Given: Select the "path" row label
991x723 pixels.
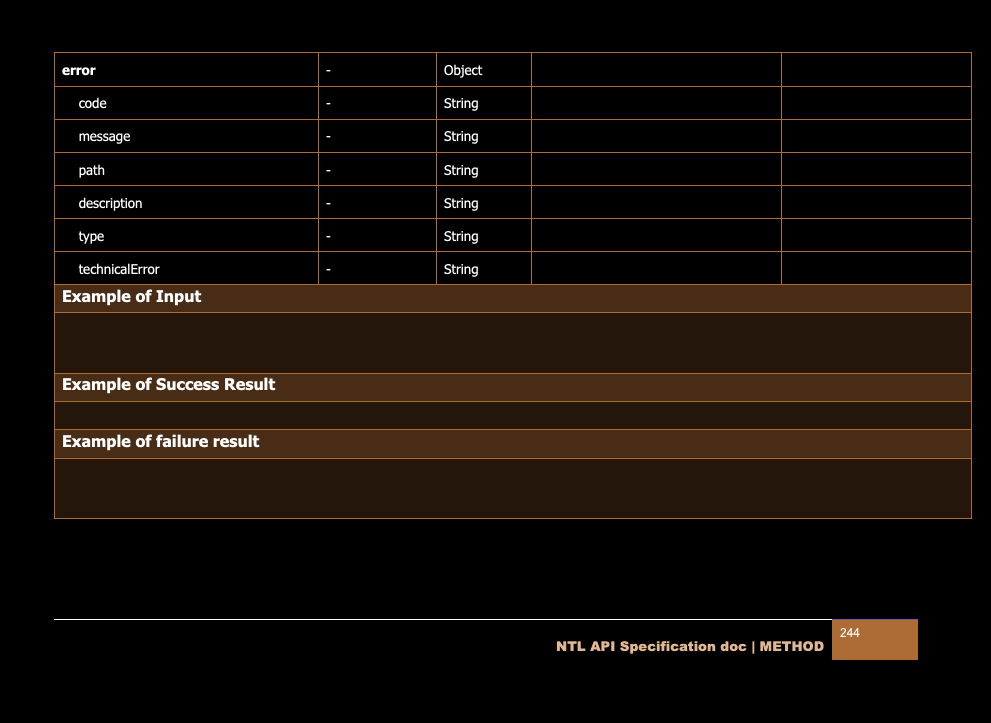Looking at the screenshot, I should [x=91, y=170].
